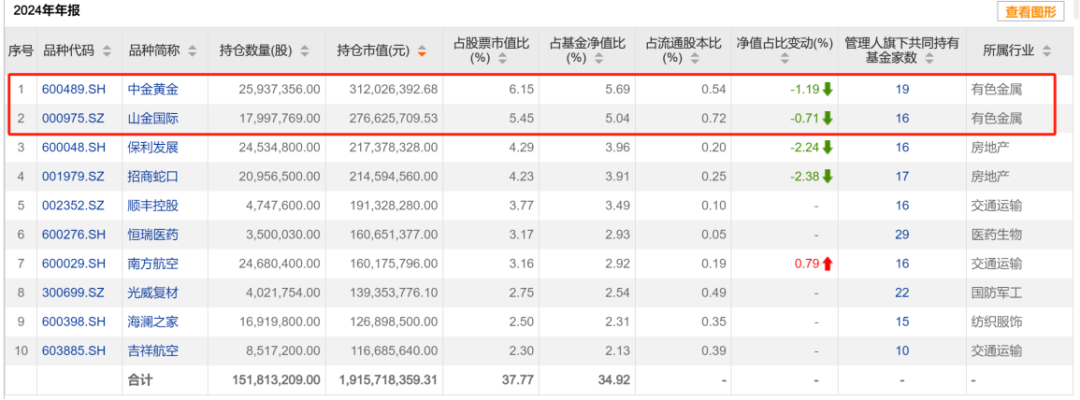Open stock code 603885.SH

click(74, 351)
